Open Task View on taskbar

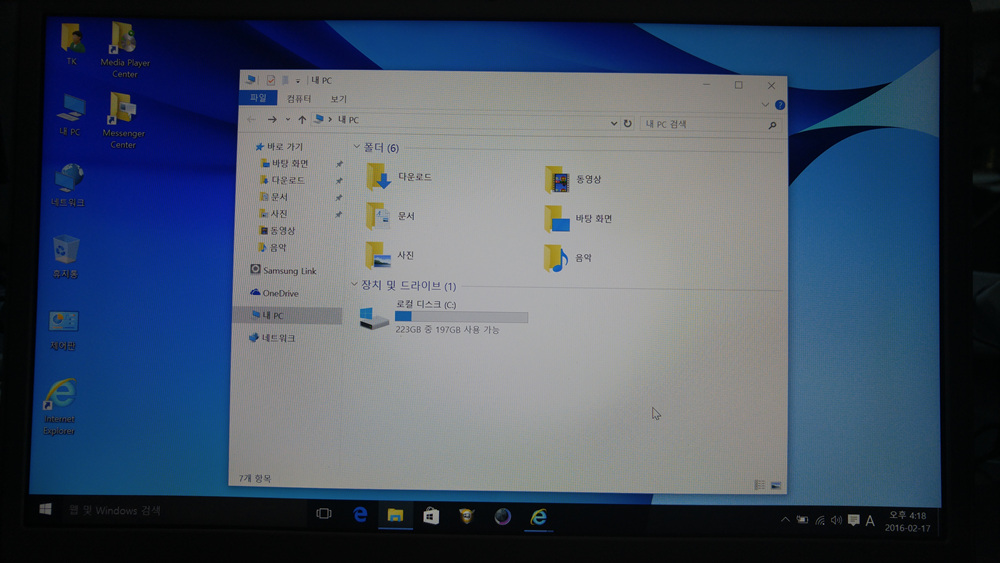[324, 513]
